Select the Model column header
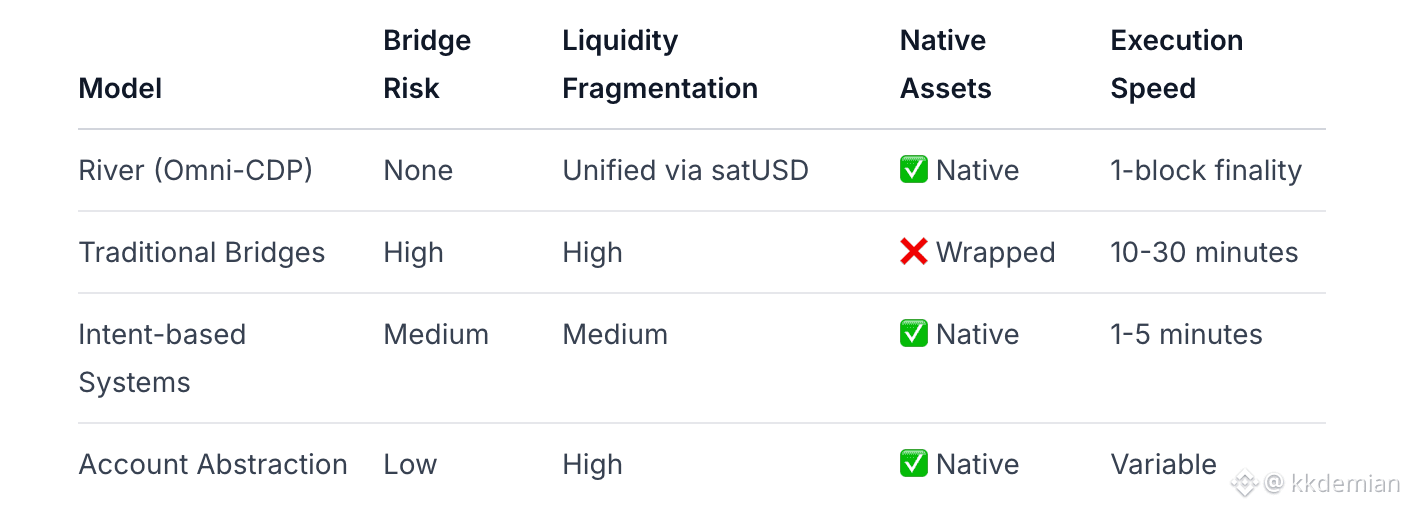1408x508 pixels. point(120,88)
